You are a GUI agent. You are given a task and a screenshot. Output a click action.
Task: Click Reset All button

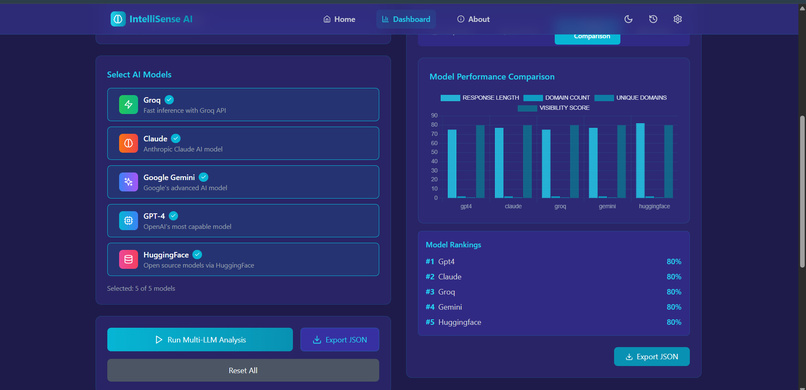[x=243, y=370]
